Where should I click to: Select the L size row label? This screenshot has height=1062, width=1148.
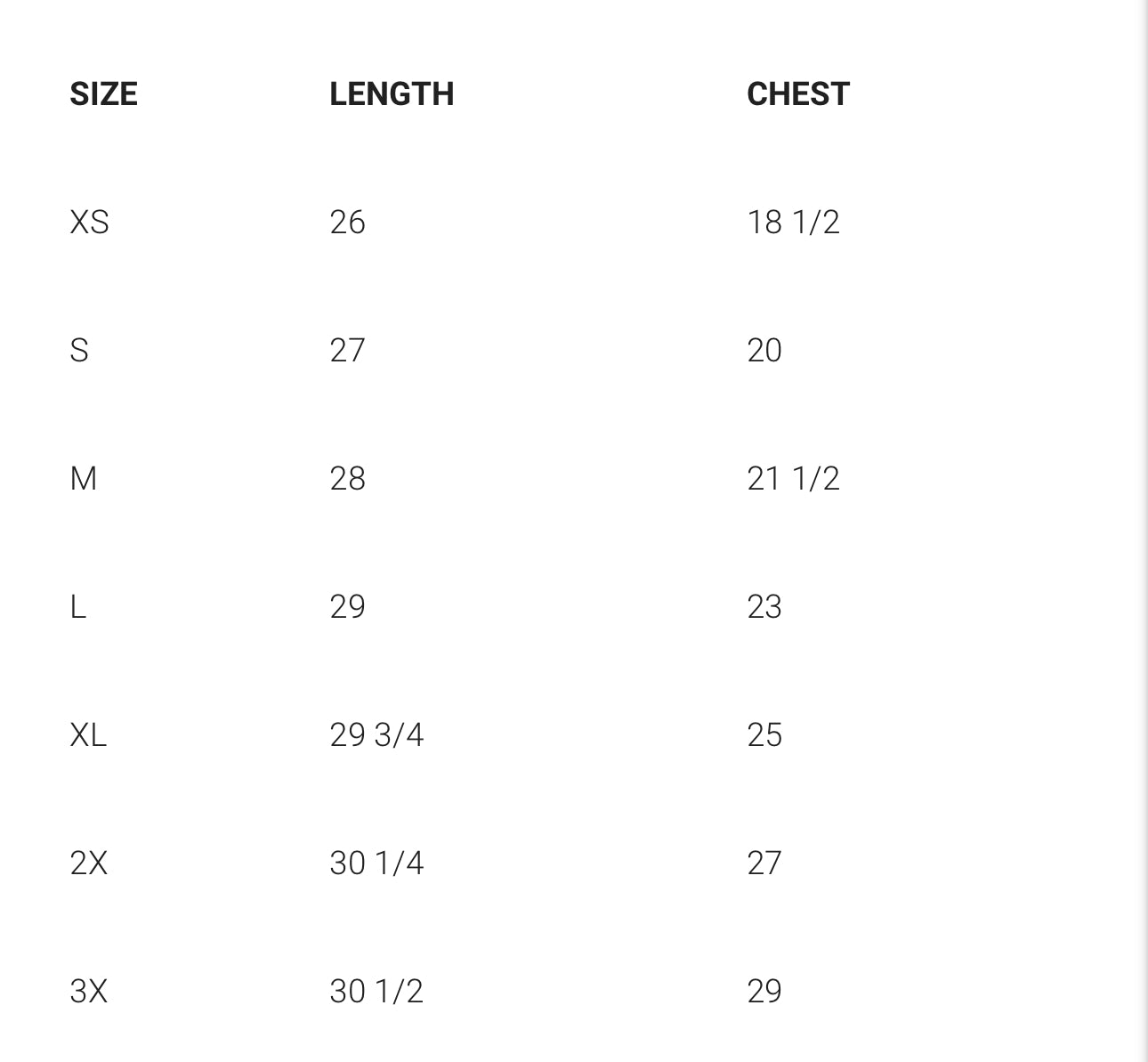(x=77, y=606)
